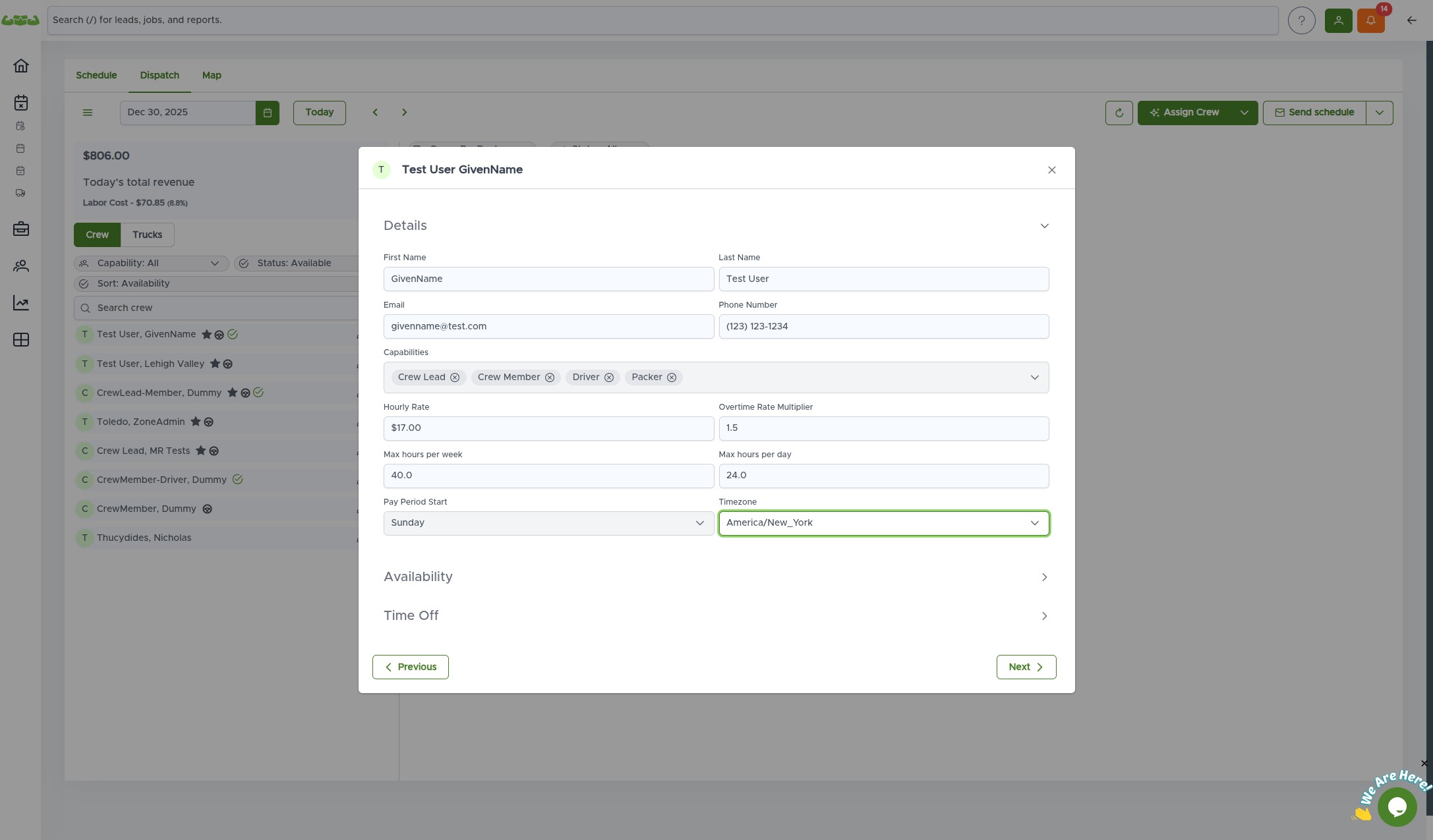
Task: Click the Max hours per day field
Action: (883, 476)
